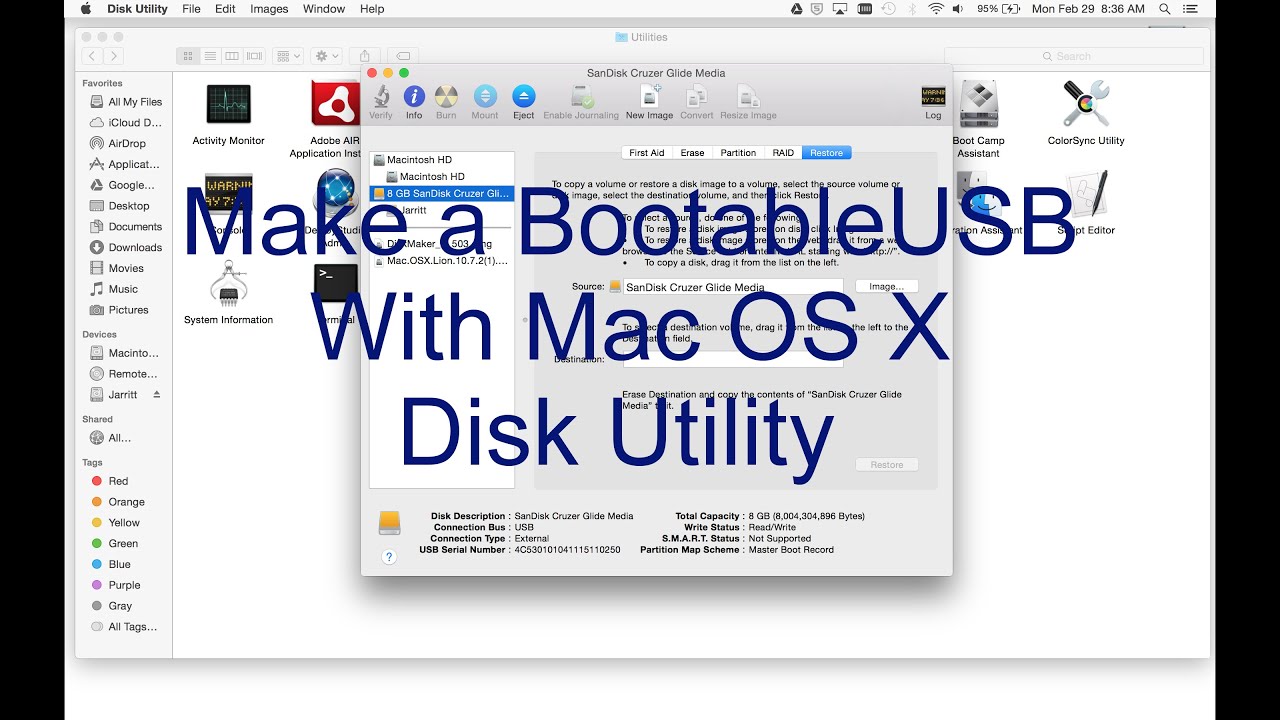This screenshot has height=720, width=1280.
Task: Switch to the RAID tab
Action: [783, 153]
